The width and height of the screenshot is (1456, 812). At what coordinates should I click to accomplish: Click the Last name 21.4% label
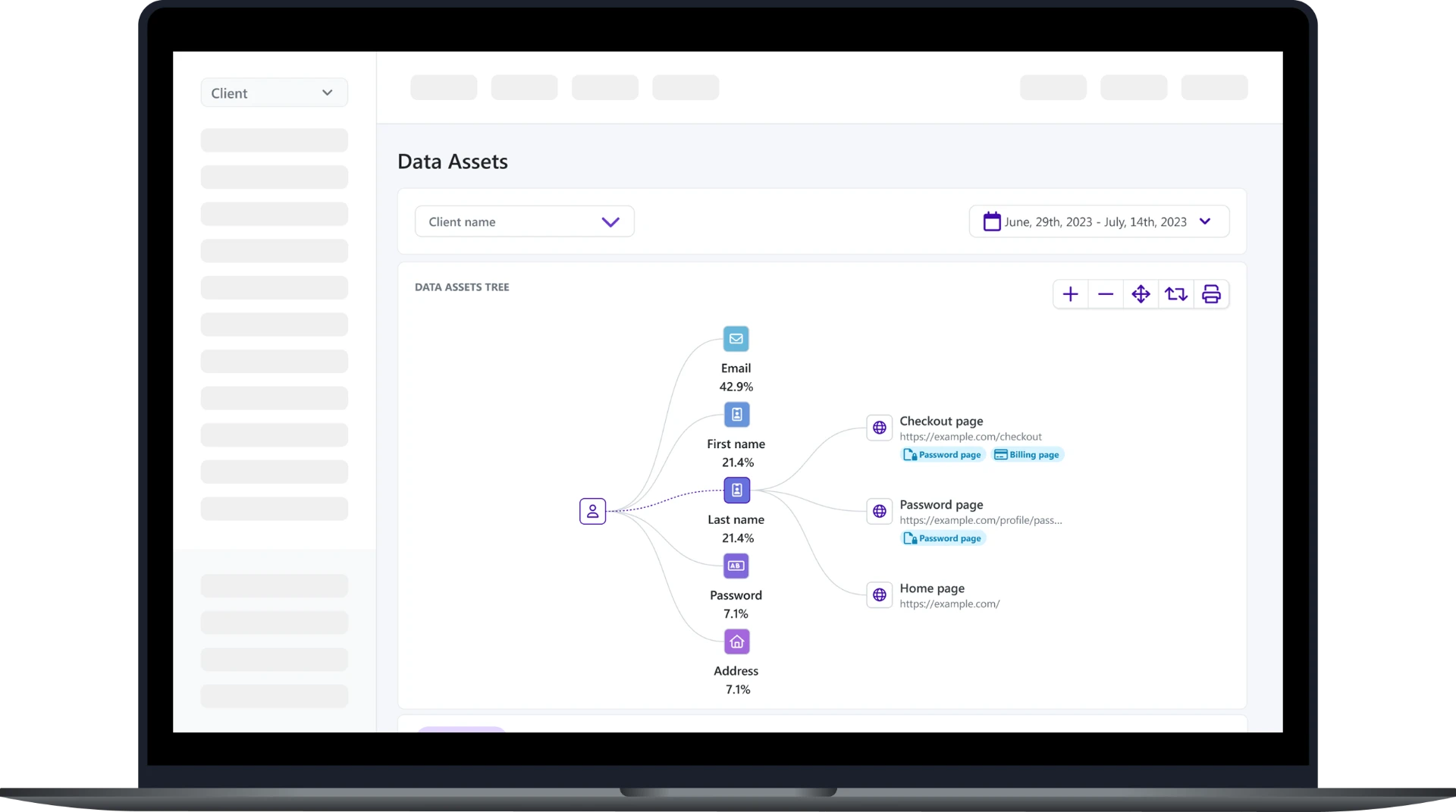coord(736,529)
